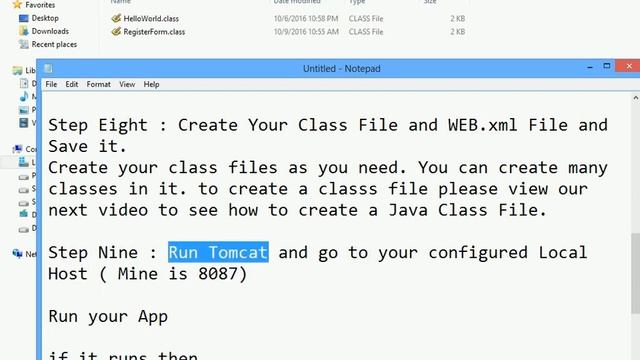Open the Format menu in Notepad
Screen dimensions: 640x360
click(98, 84)
